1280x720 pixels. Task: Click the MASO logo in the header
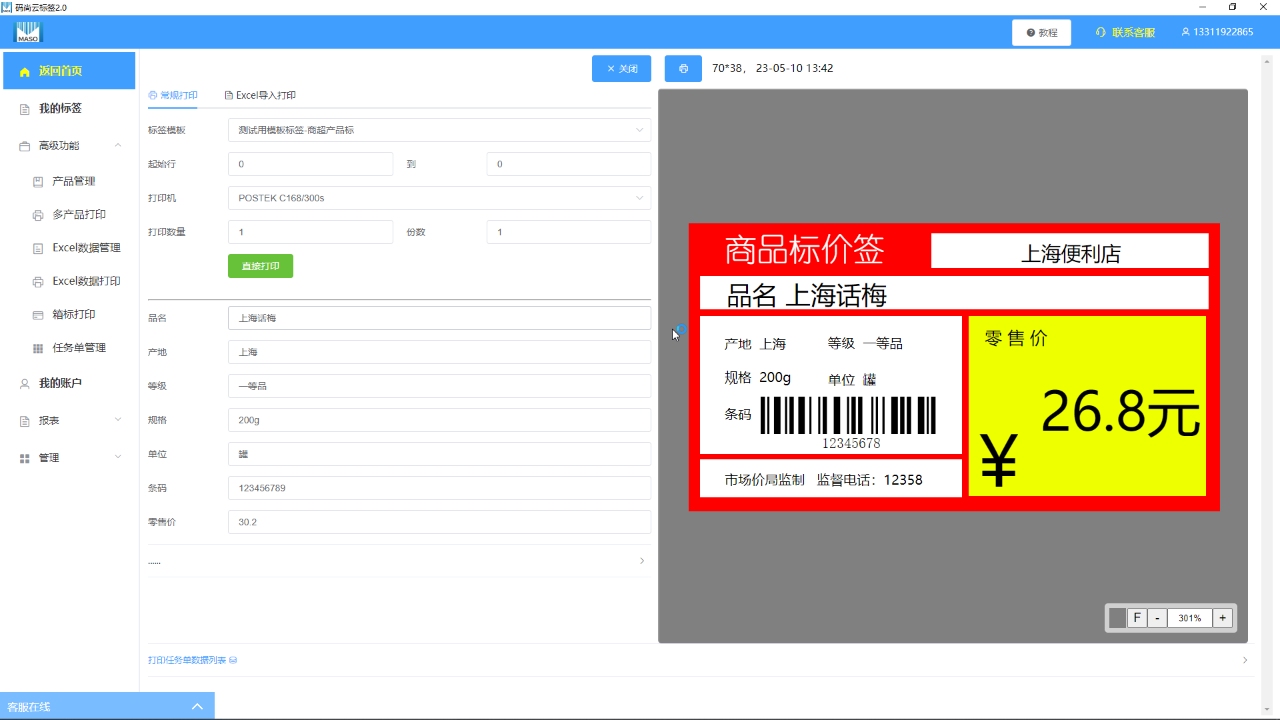(28, 33)
